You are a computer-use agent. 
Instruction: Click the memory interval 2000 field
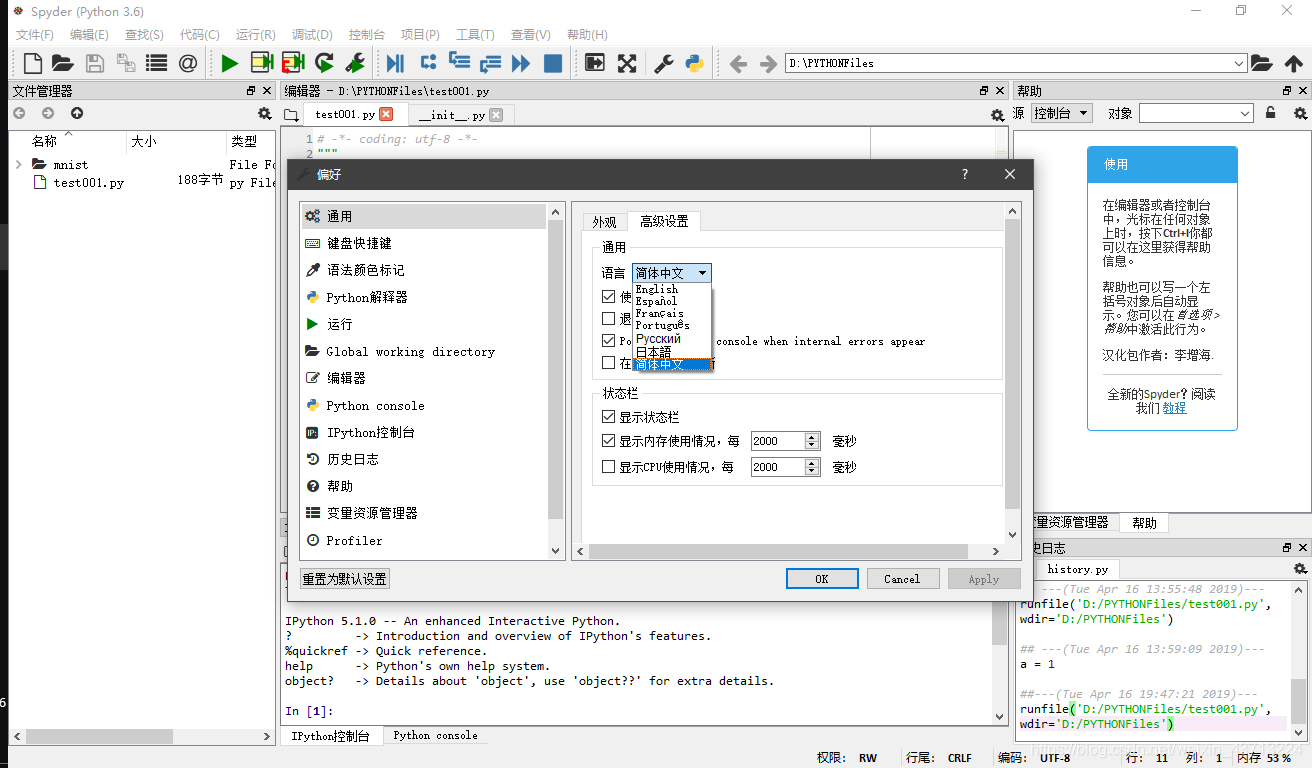tap(777, 441)
